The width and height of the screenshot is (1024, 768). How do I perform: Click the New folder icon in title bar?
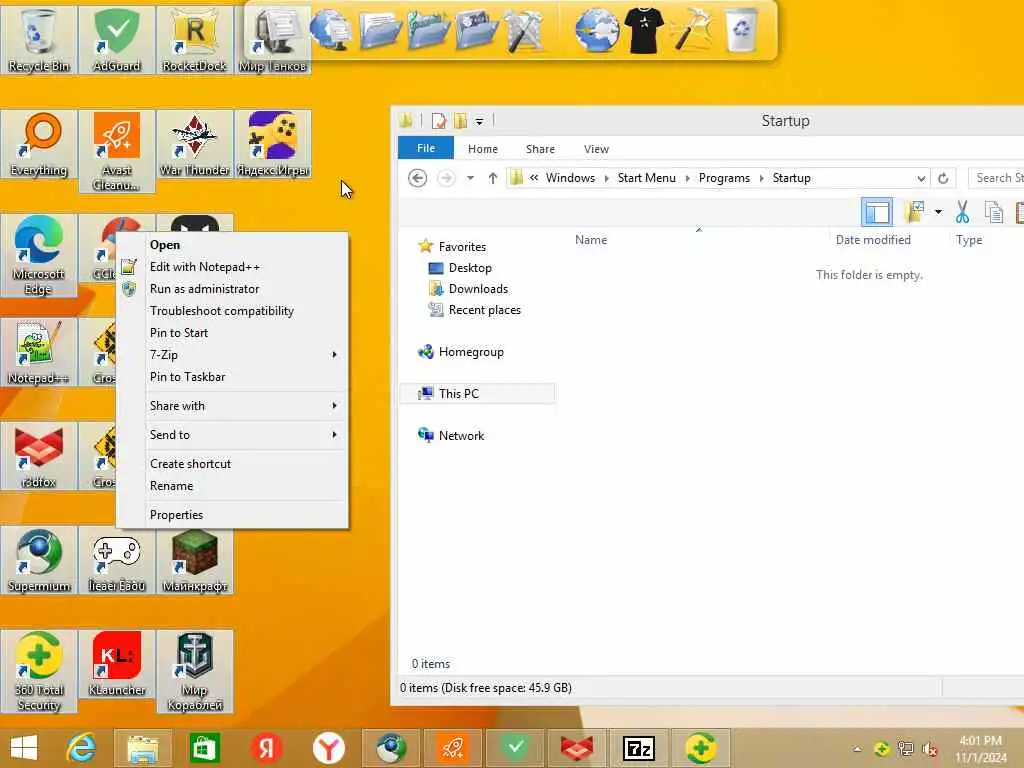[460, 121]
